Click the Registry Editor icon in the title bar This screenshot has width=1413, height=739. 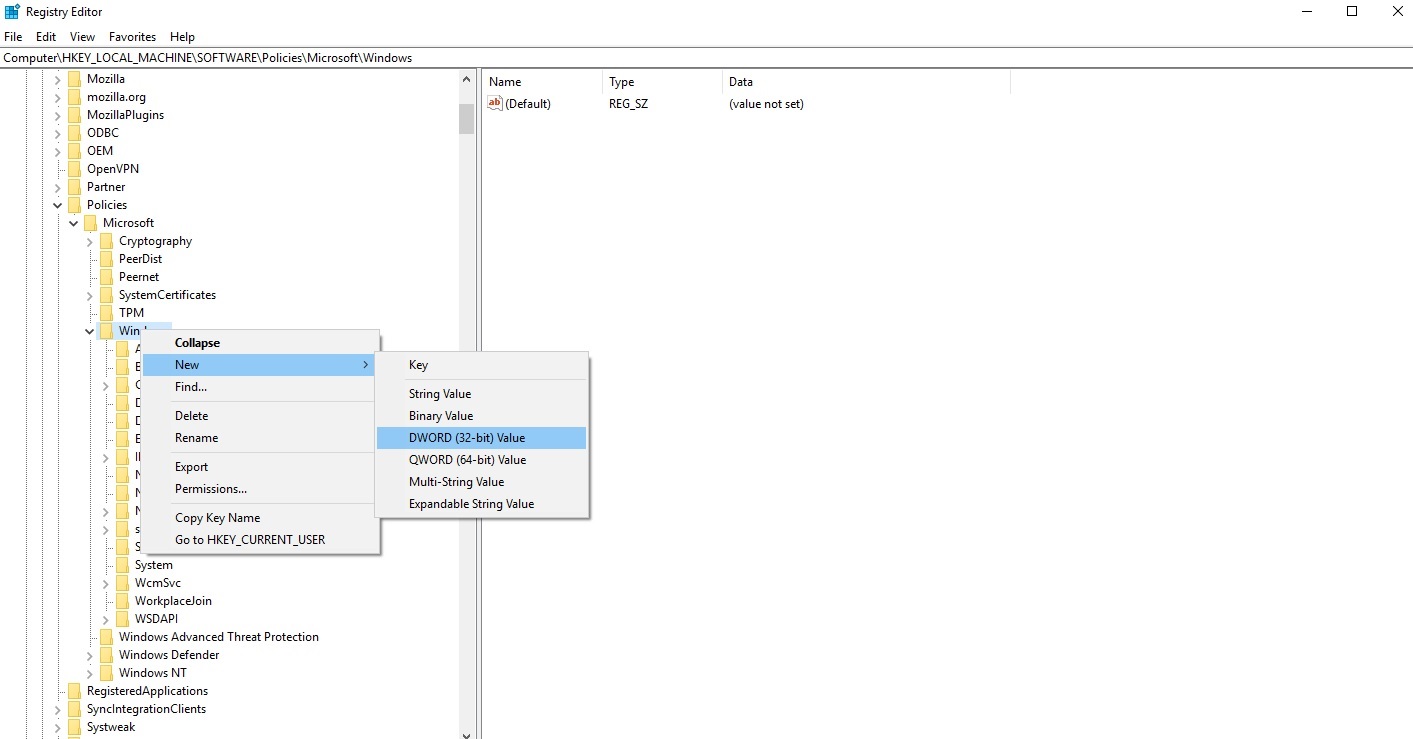[x=10, y=11]
